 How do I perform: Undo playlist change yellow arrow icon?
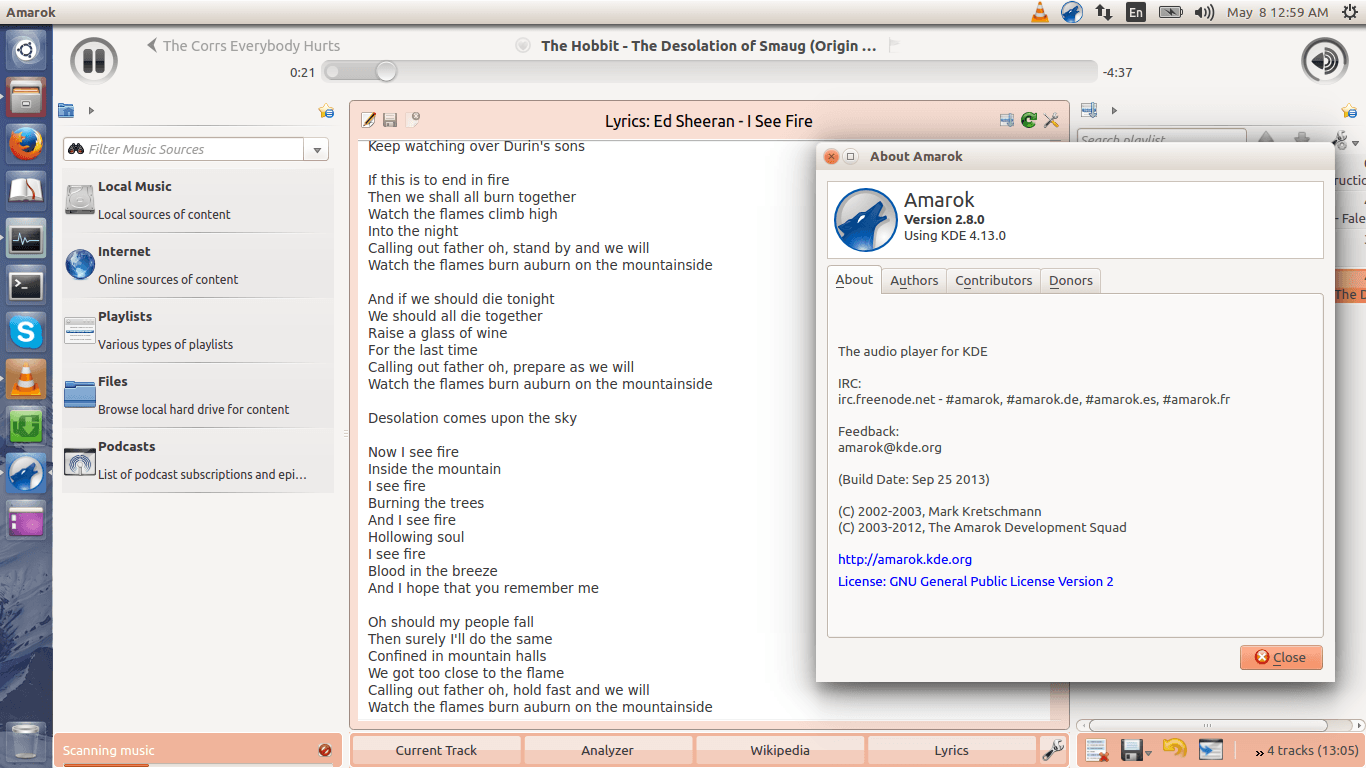click(x=1175, y=749)
